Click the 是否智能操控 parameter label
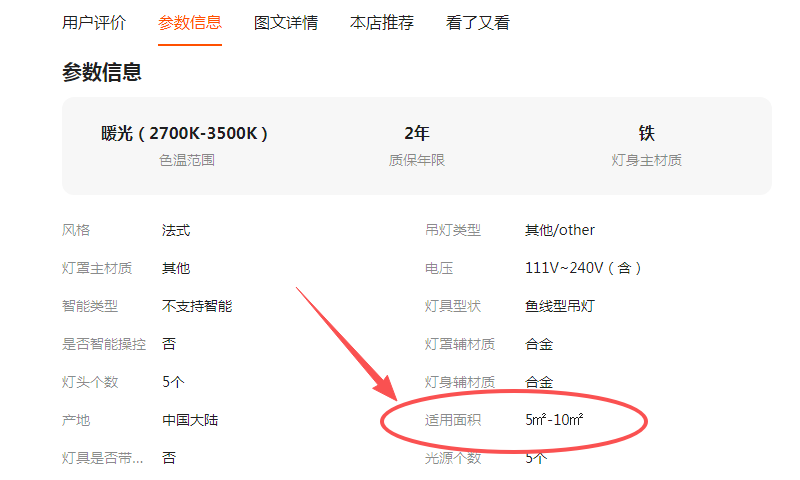 point(104,344)
